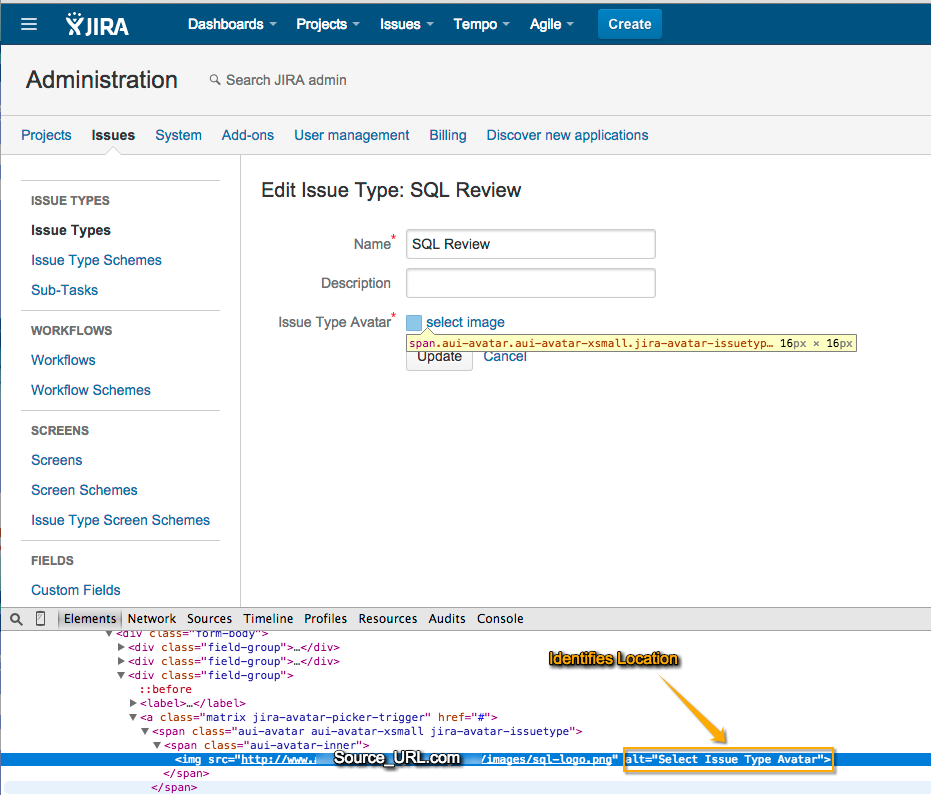Screen dimensions: 933x805
Task: Open the User management tab
Action: 352,135
